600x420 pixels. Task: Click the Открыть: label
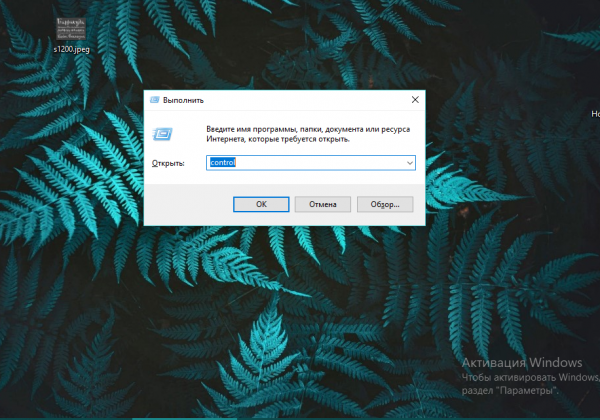click(168, 163)
